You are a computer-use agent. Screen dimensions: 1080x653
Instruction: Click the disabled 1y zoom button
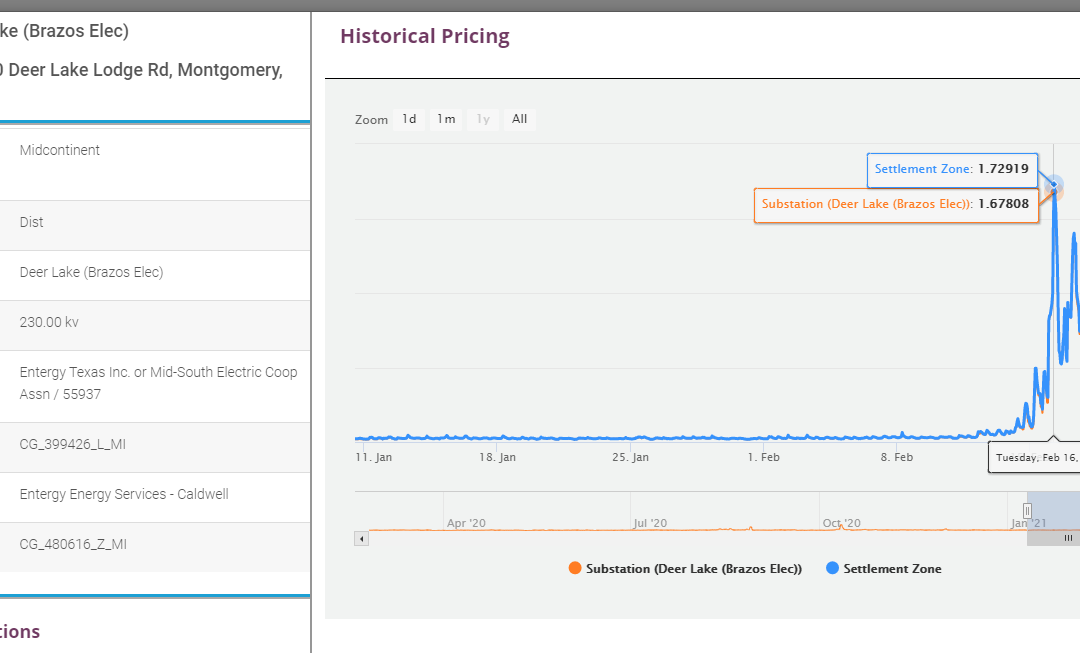point(483,119)
